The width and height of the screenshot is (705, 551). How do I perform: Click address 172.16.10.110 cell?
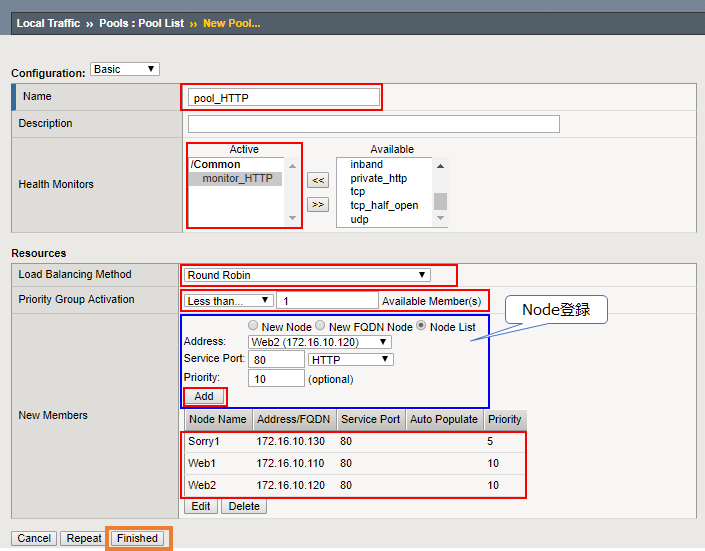(290, 463)
